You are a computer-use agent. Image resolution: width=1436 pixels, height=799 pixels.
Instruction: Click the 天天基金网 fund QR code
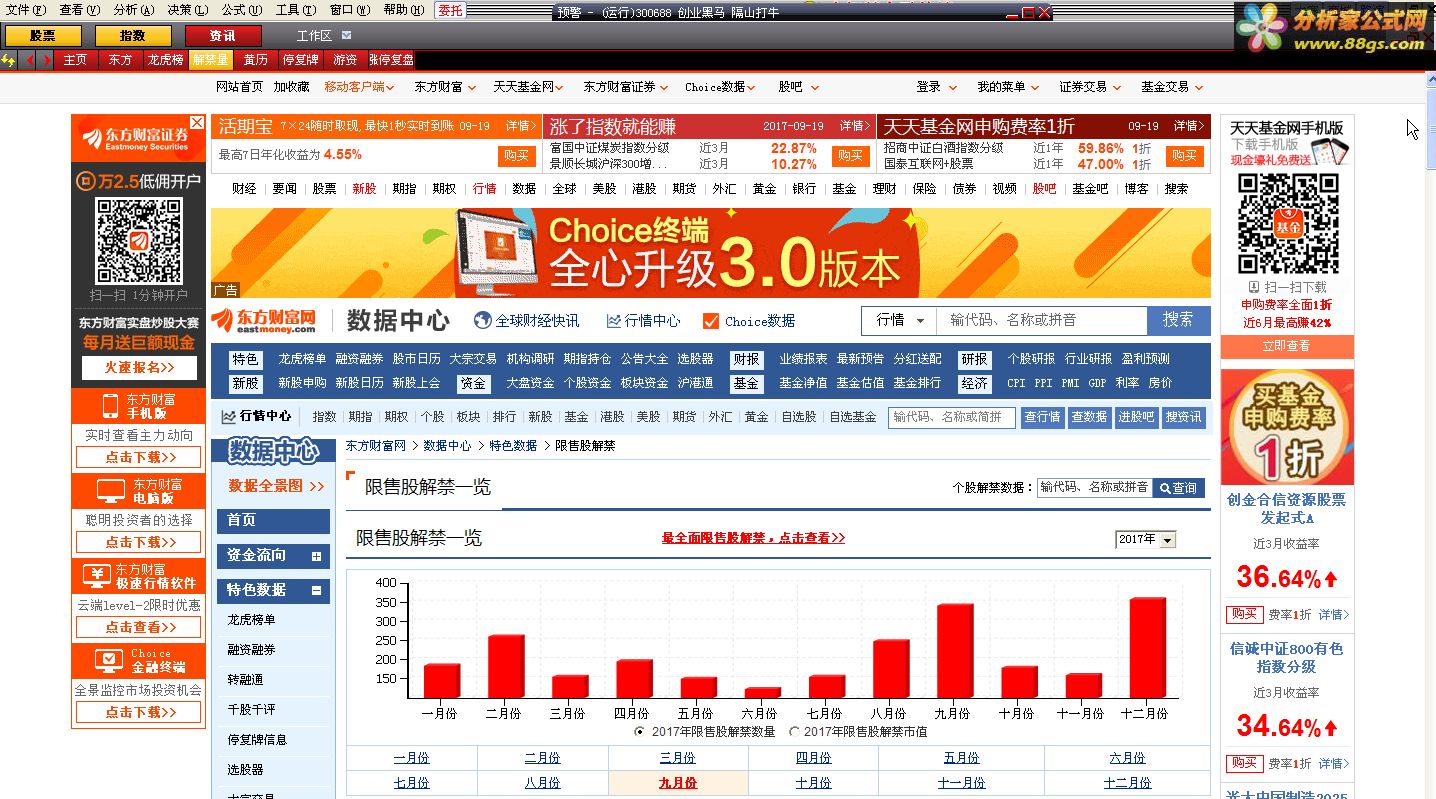1288,223
